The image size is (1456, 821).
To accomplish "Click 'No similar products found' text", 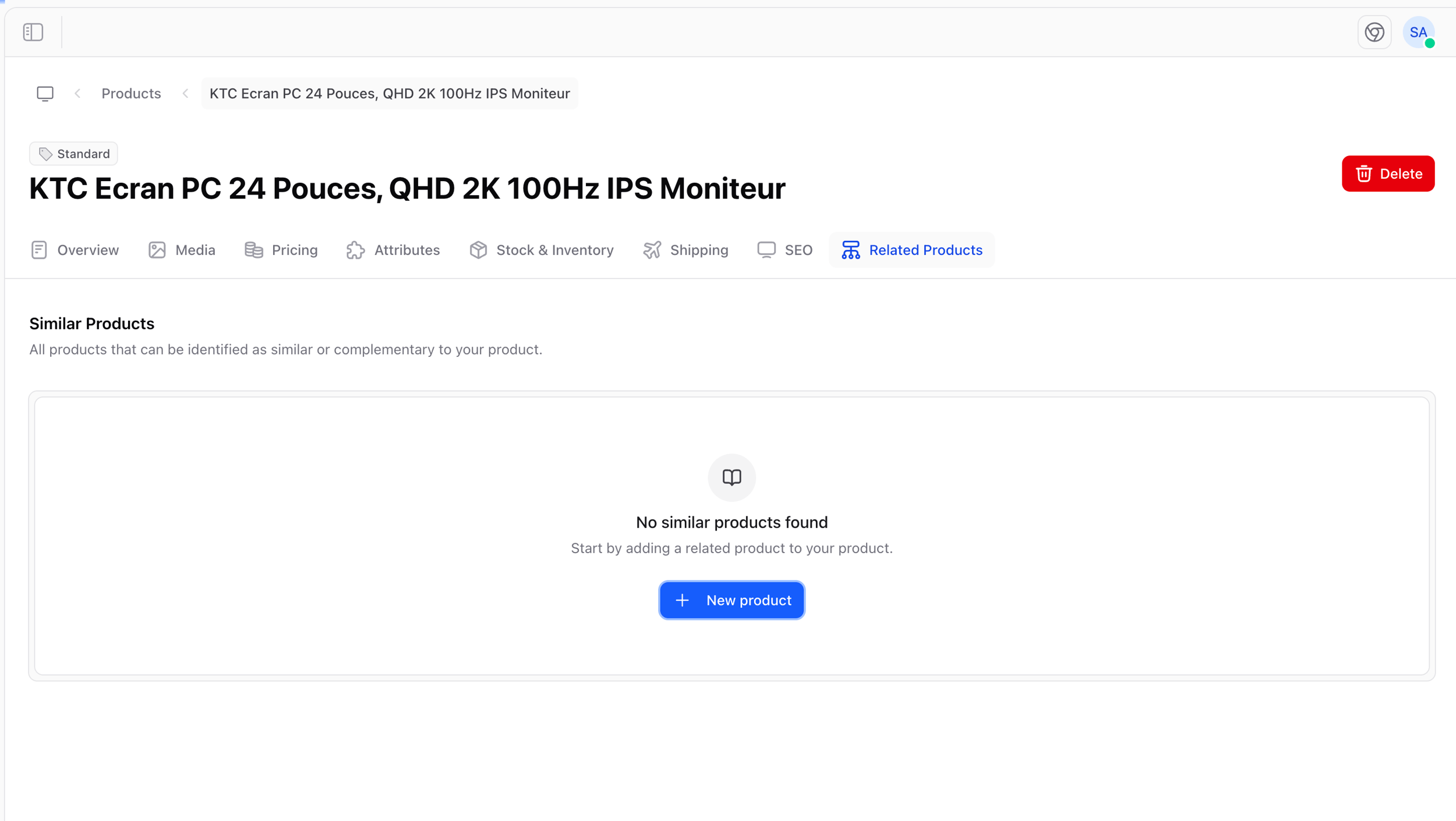I will pyautogui.click(x=731, y=522).
